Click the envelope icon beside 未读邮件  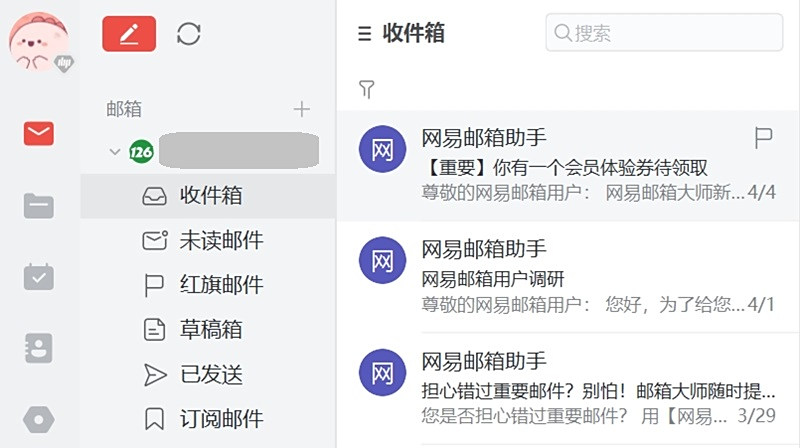click(155, 240)
